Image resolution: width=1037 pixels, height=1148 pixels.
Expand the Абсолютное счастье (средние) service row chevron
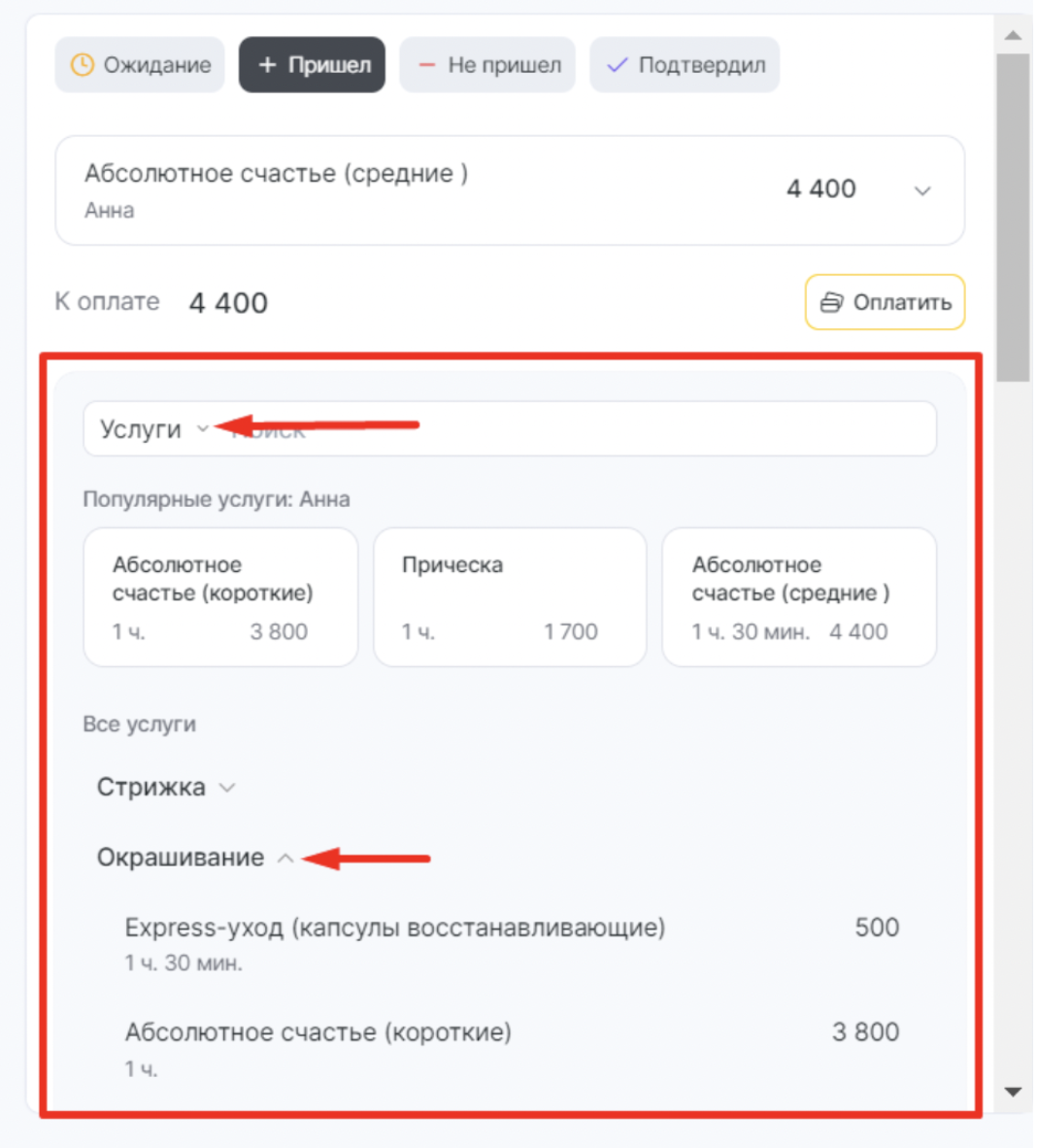(x=922, y=191)
